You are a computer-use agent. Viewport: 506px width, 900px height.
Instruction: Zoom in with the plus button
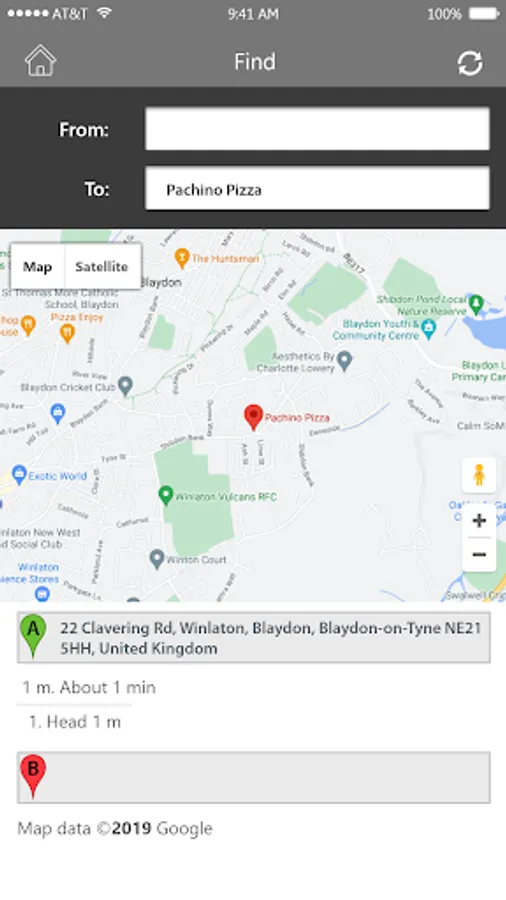pyautogui.click(x=479, y=521)
